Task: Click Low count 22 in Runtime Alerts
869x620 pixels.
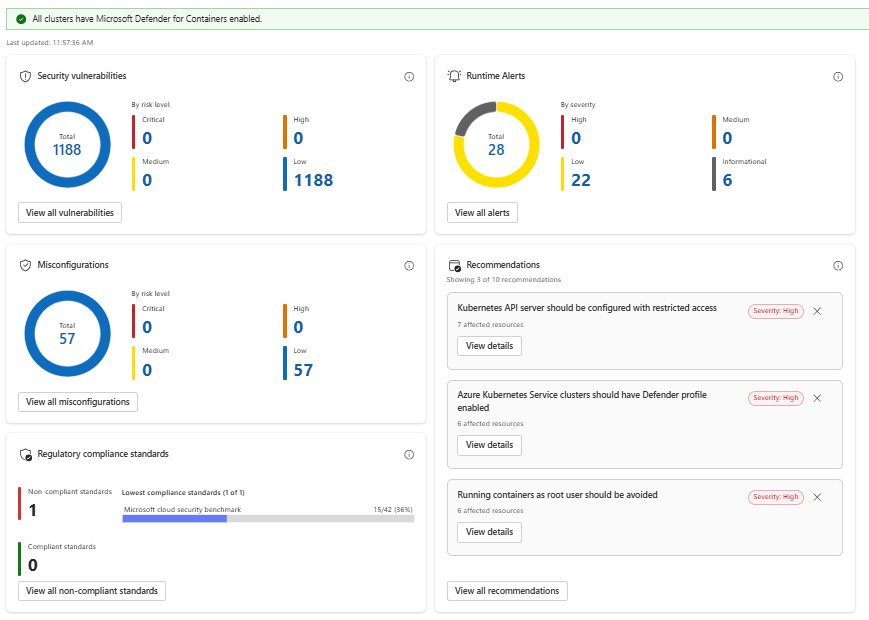Action: click(x=581, y=181)
